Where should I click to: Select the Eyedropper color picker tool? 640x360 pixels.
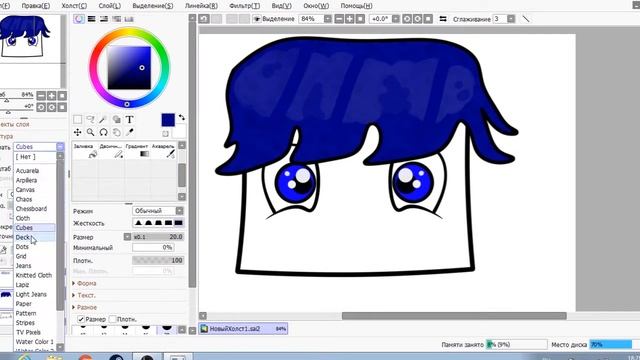tap(129, 132)
